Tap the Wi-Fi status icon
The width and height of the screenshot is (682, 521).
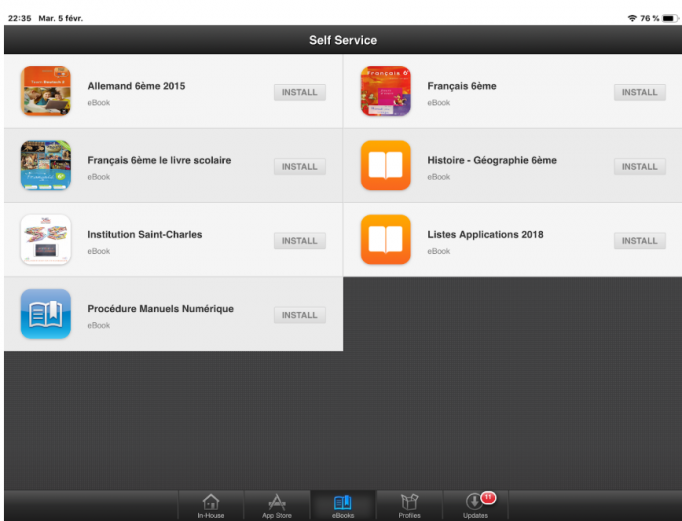point(632,18)
